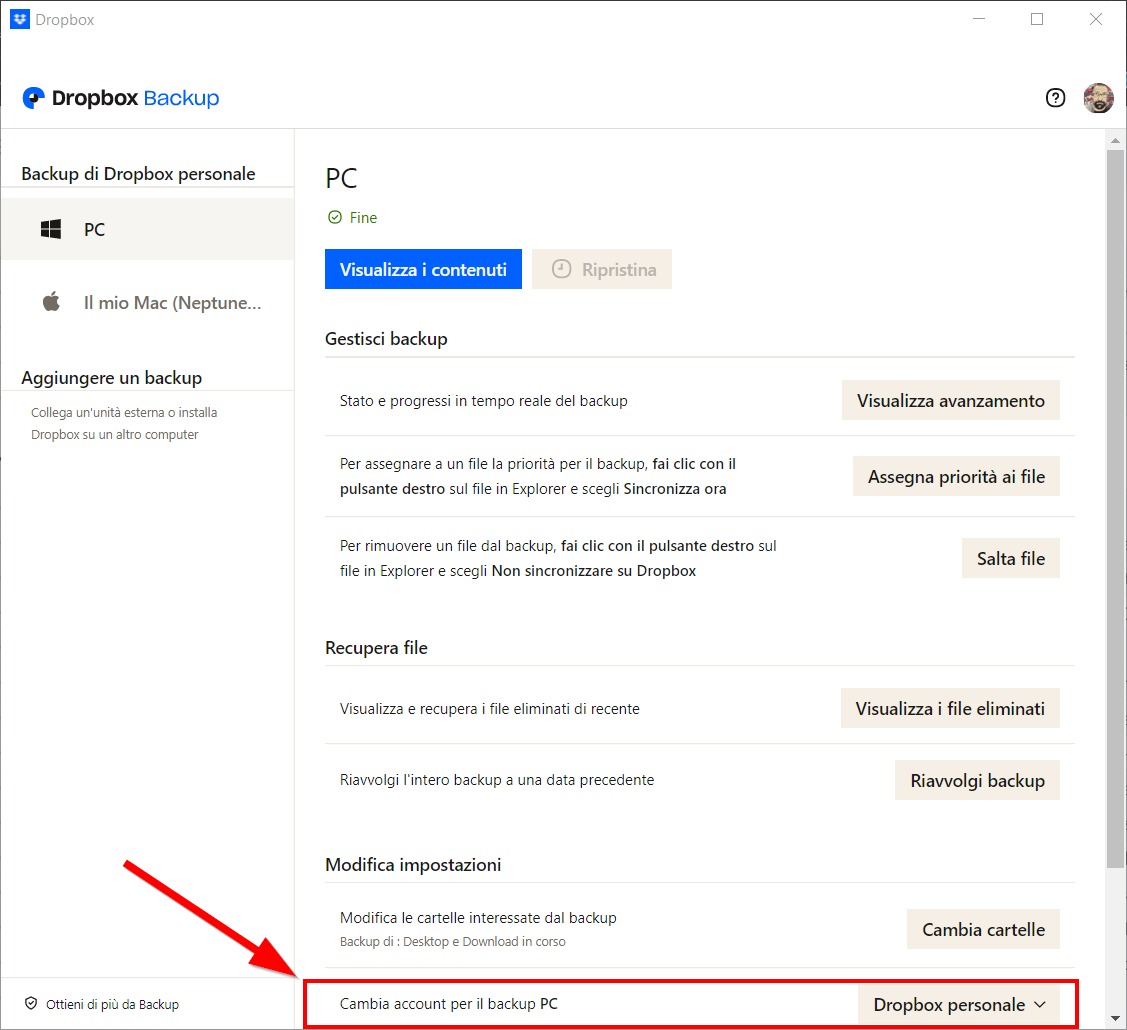Click the Ottieni di più da Backup link
The width and height of the screenshot is (1127, 1030).
(x=112, y=1004)
